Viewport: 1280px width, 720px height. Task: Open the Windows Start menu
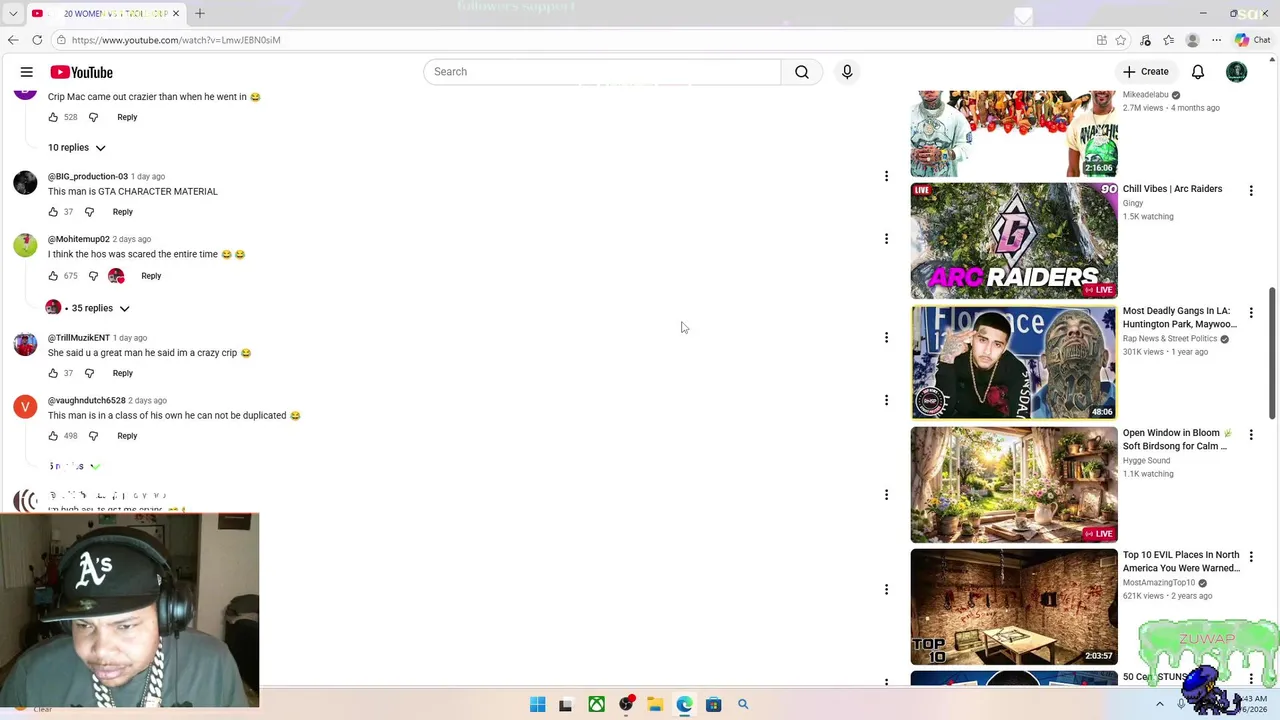(538, 704)
